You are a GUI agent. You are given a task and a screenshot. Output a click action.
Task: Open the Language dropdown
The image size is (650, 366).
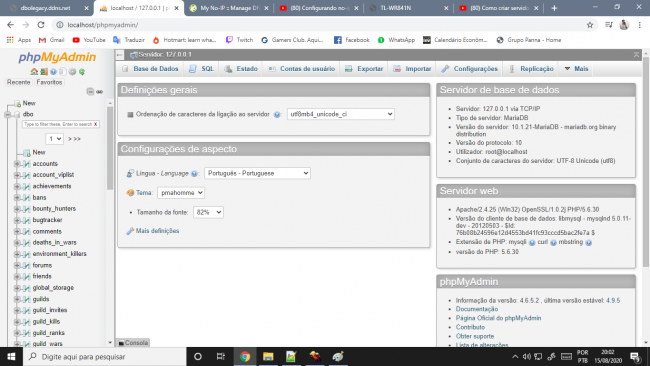tap(257, 173)
